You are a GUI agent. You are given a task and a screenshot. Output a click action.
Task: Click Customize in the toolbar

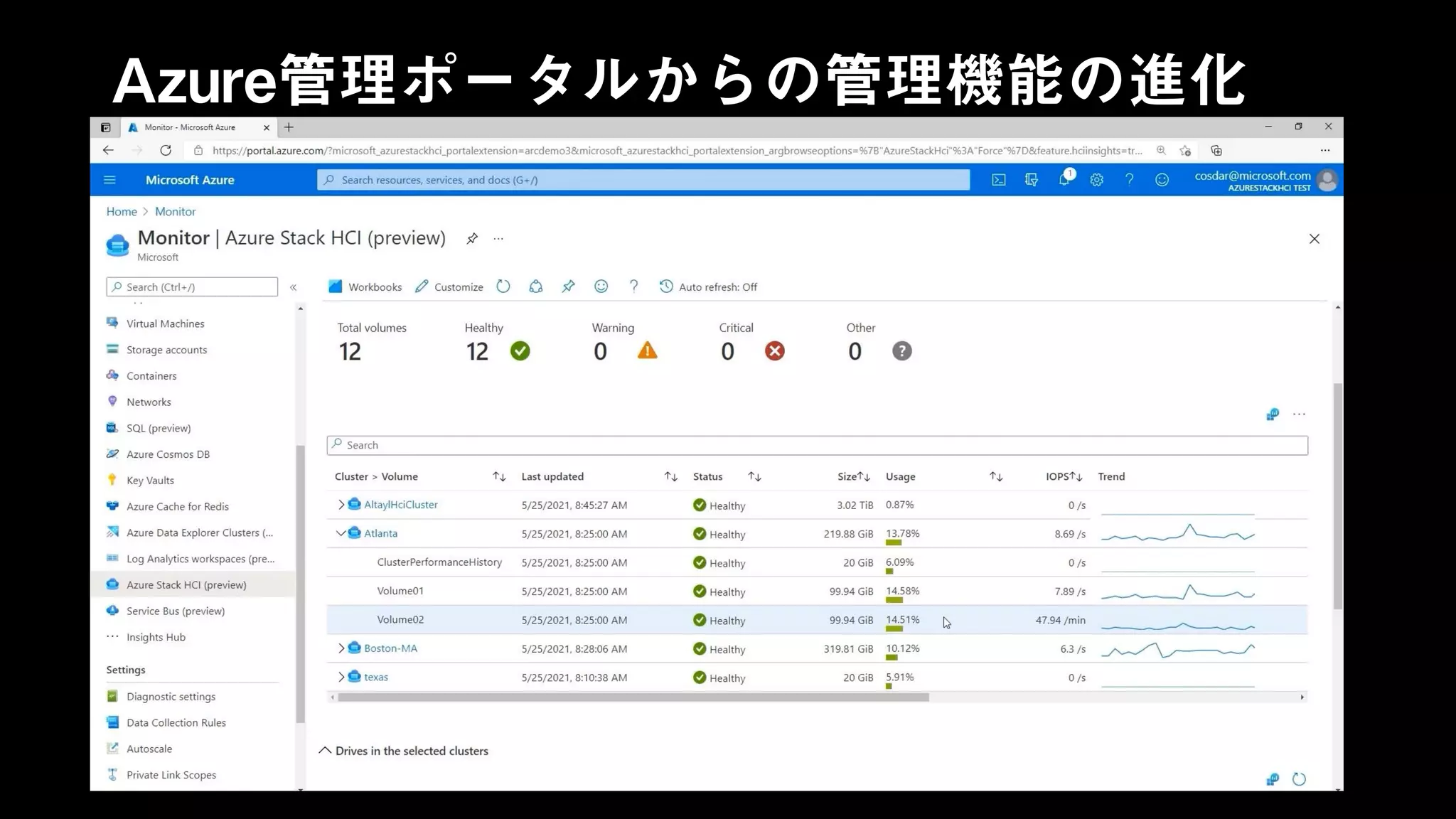tap(449, 287)
